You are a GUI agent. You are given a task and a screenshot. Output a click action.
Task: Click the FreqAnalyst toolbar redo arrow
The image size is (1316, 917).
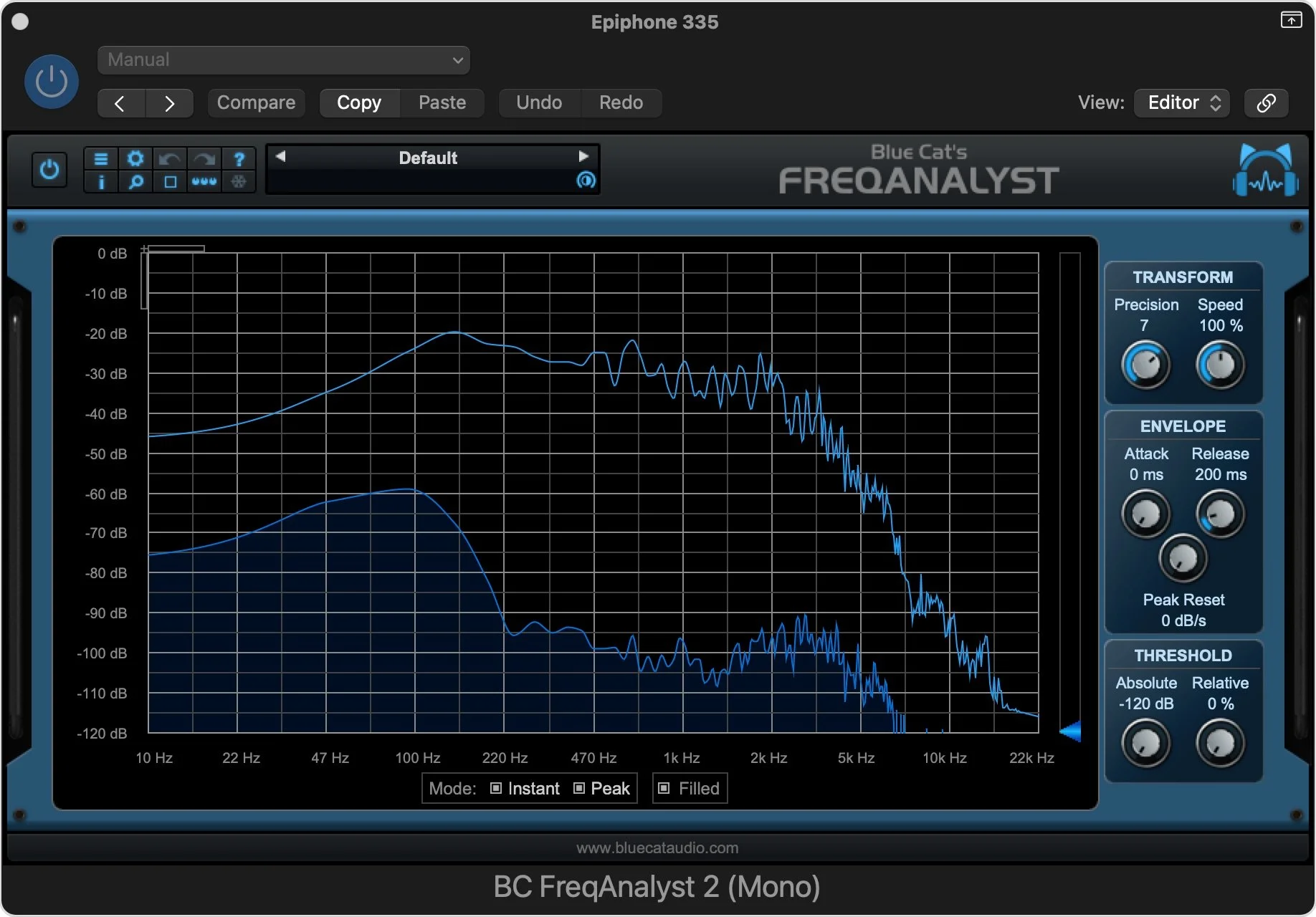point(204,158)
